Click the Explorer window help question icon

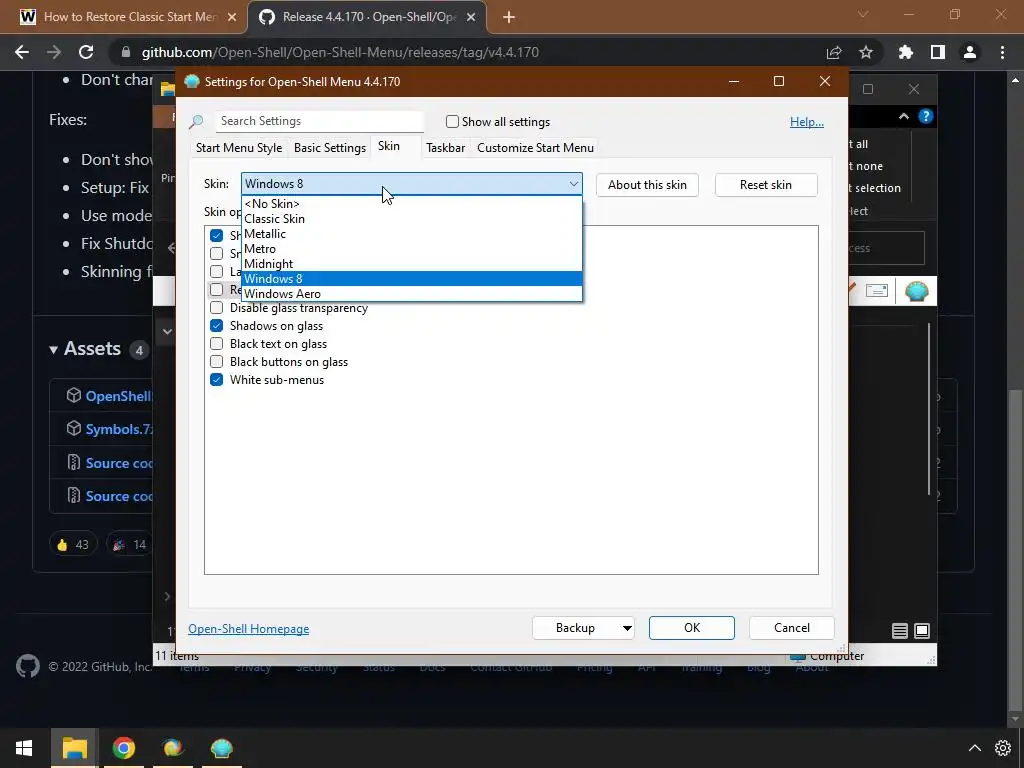coord(925,116)
